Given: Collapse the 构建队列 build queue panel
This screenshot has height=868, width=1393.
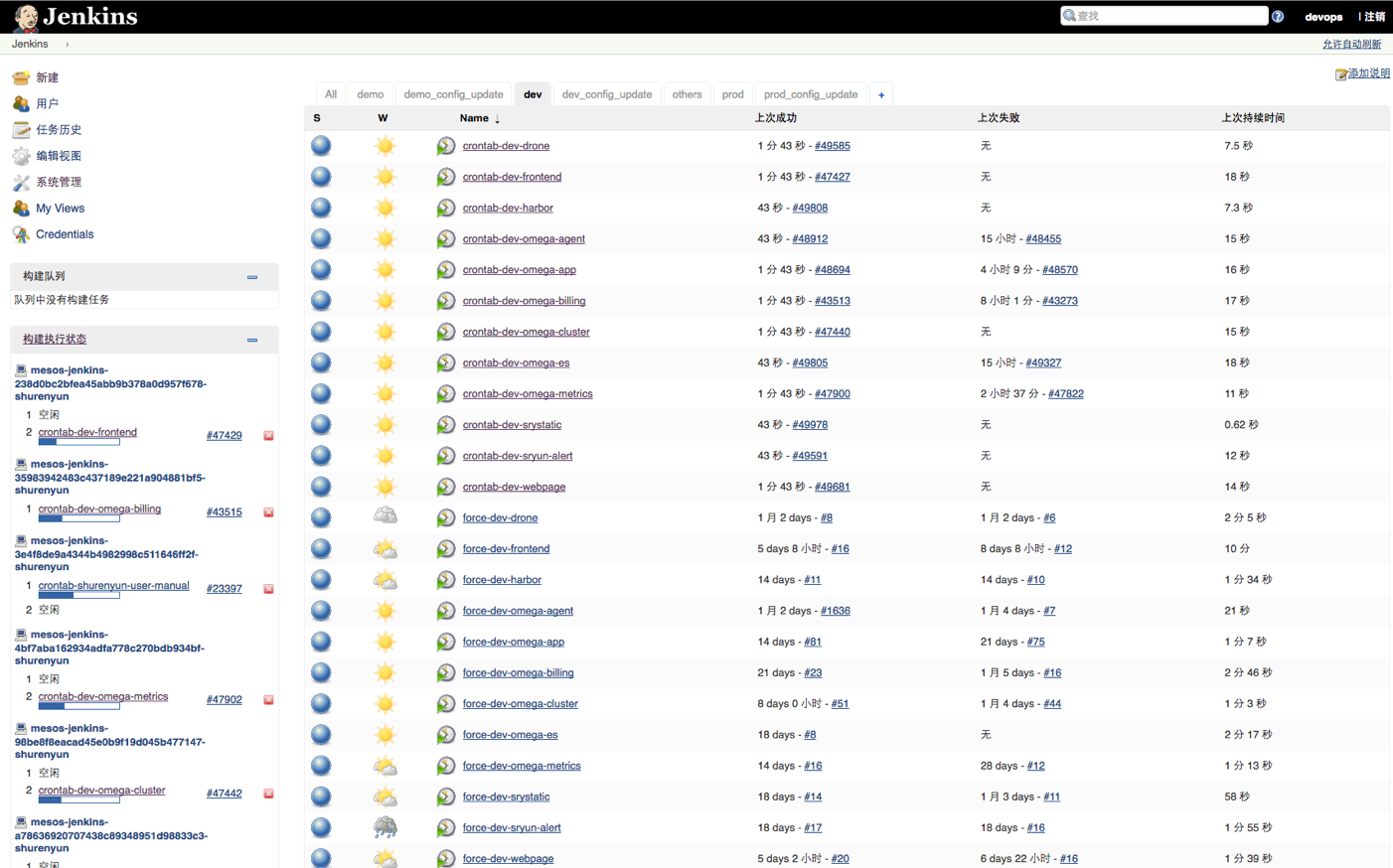Looking at the screenshot, I should coord(252,277).
